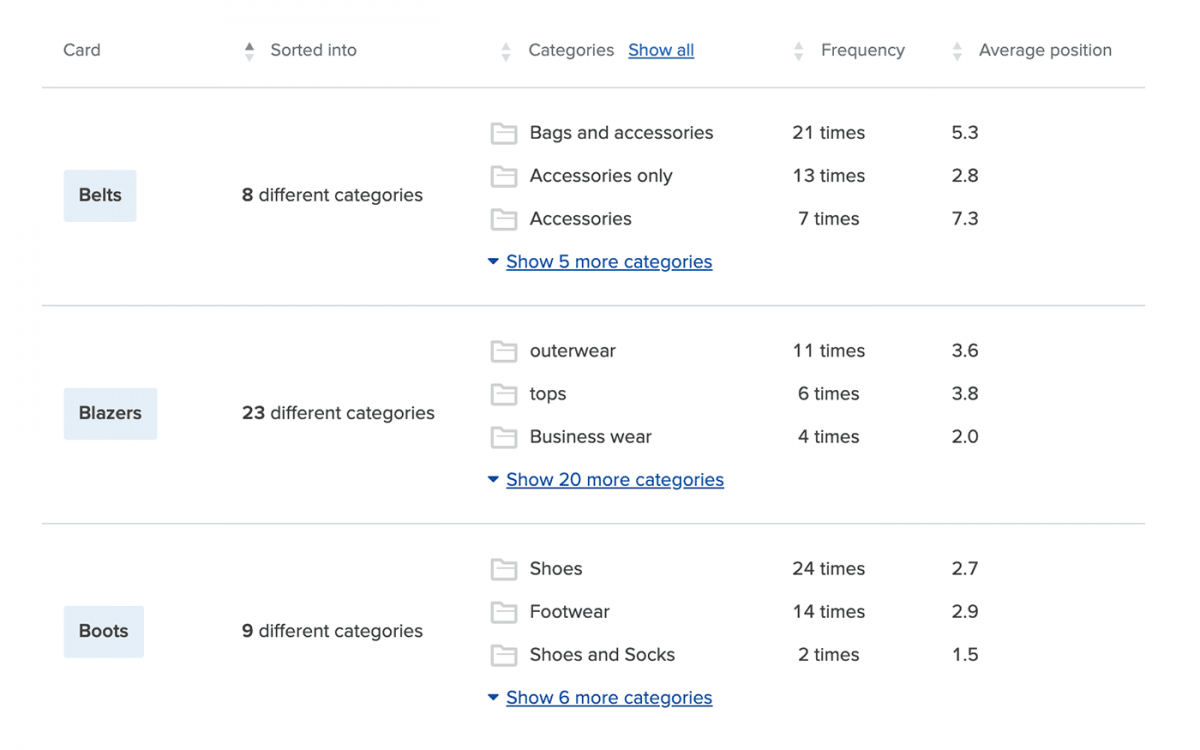1200x750 pixels.
Task: Click the Categories column sort arrows
Action: click(506, 51)
